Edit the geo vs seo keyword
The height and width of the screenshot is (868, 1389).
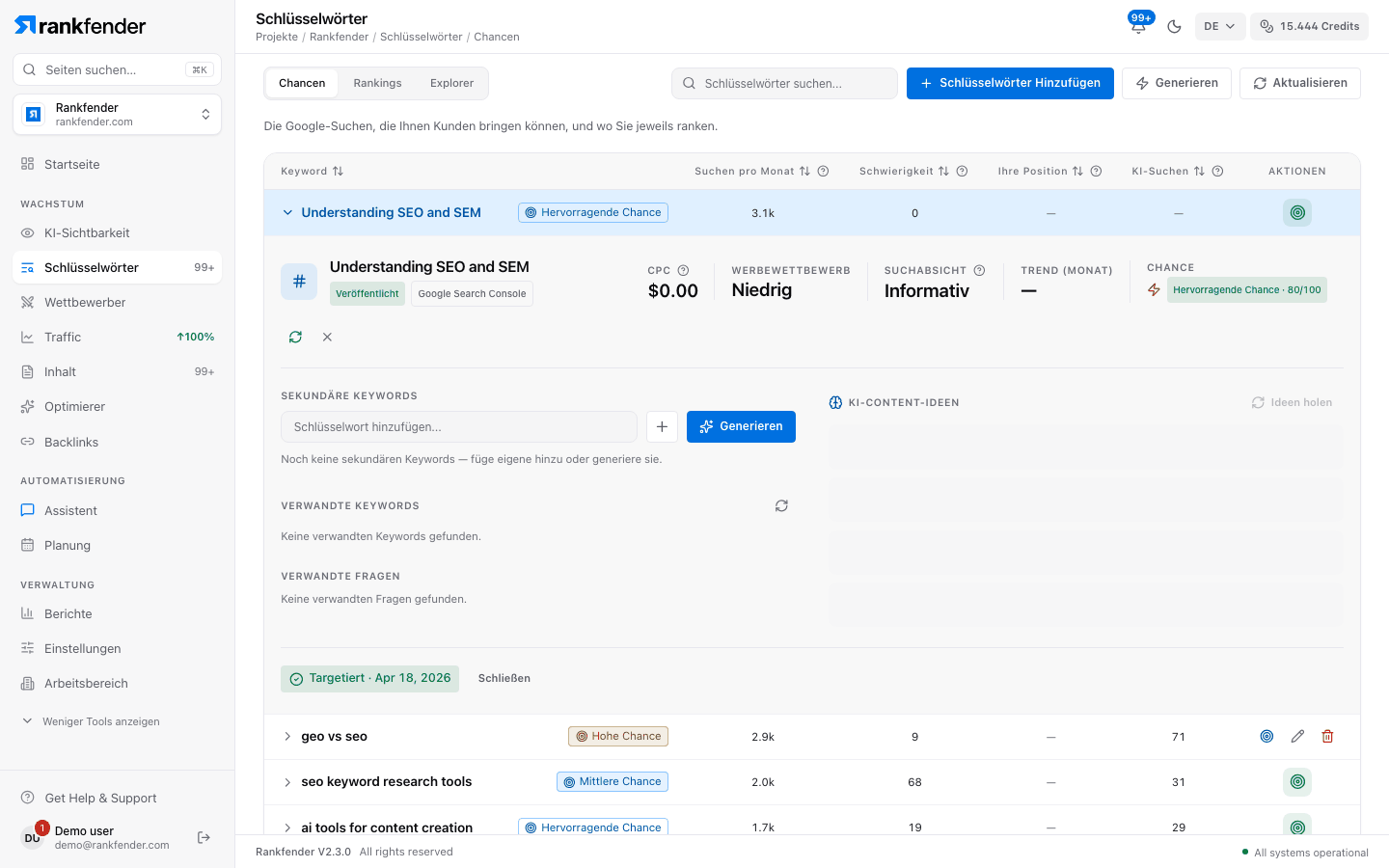pyautogui.click(x=1297, y=737)
